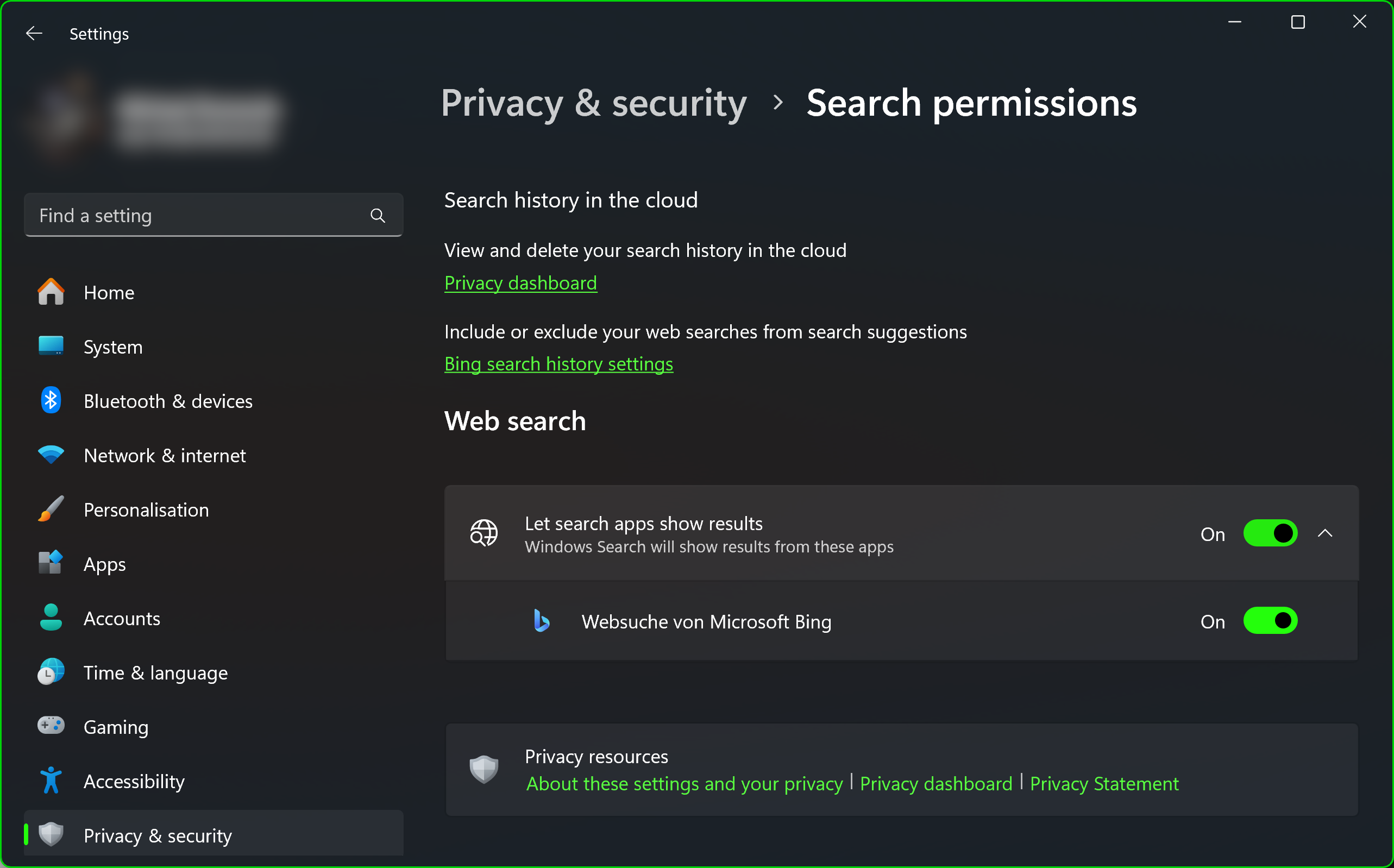
Task: Open the Accounts settings page
Action: 122,618
